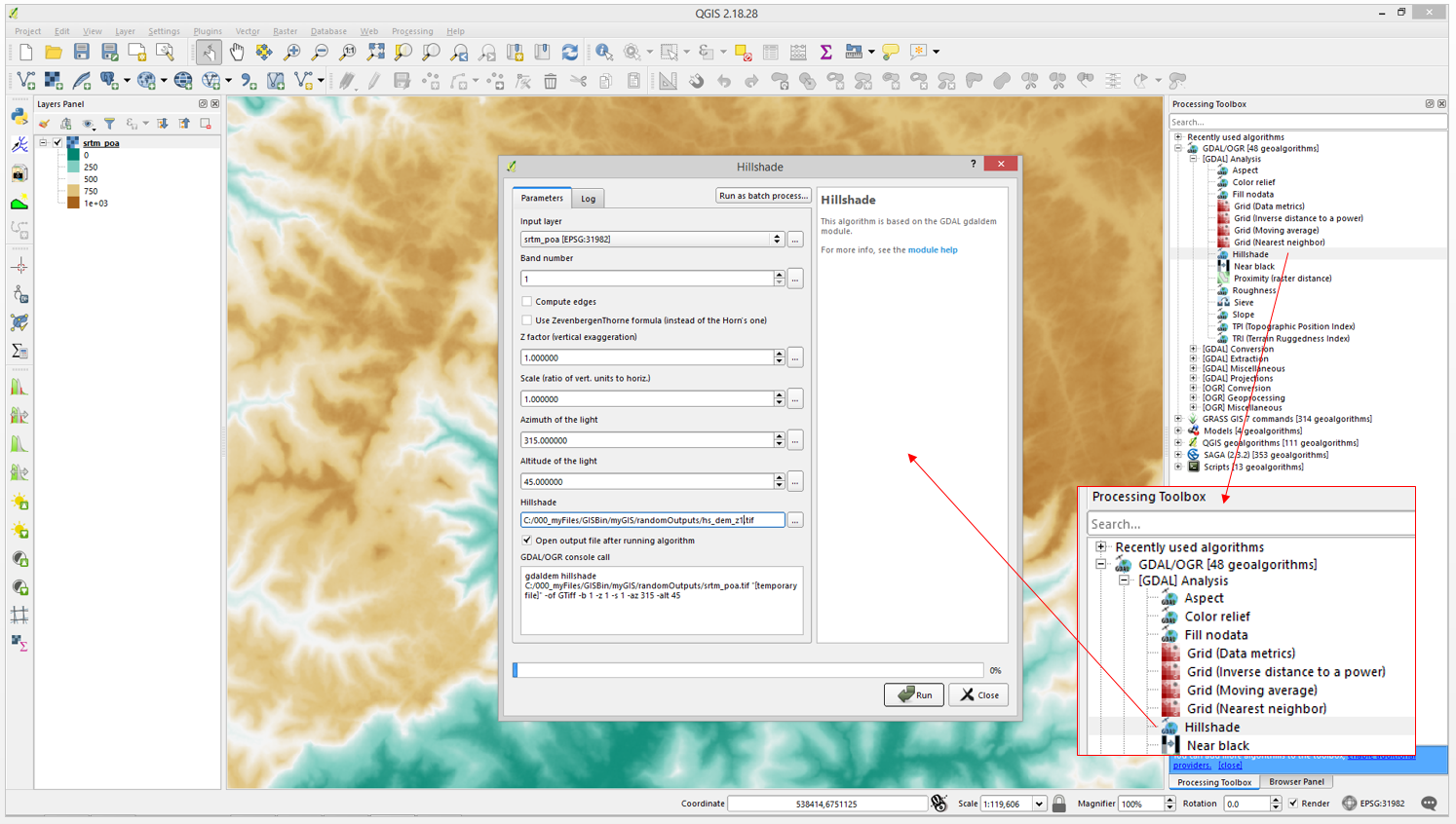Viewport: 1456px width, 824px height.
Task: Open statistical summary sigma icon
Action: 826,52
